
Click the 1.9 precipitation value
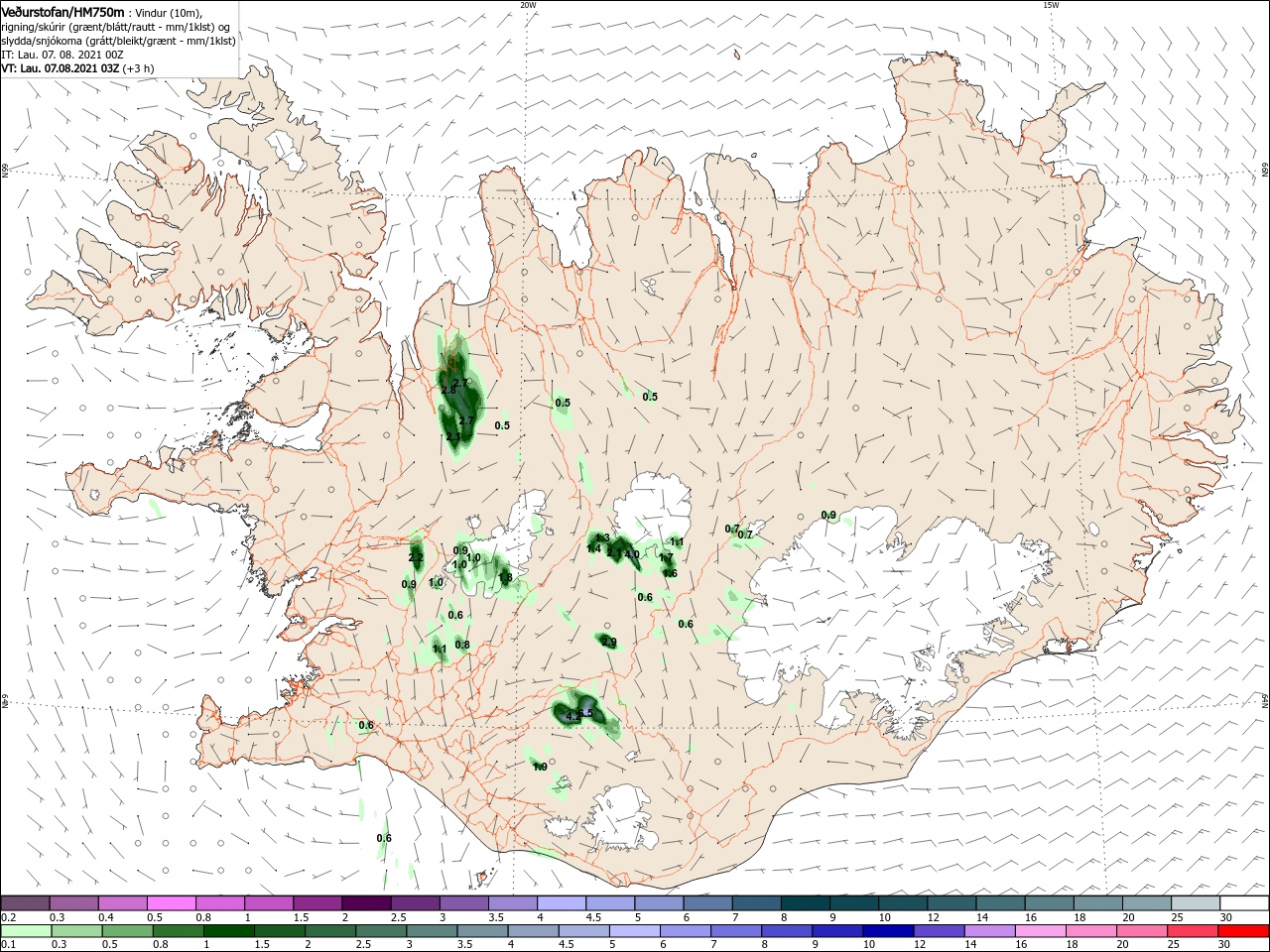(540, 767)
